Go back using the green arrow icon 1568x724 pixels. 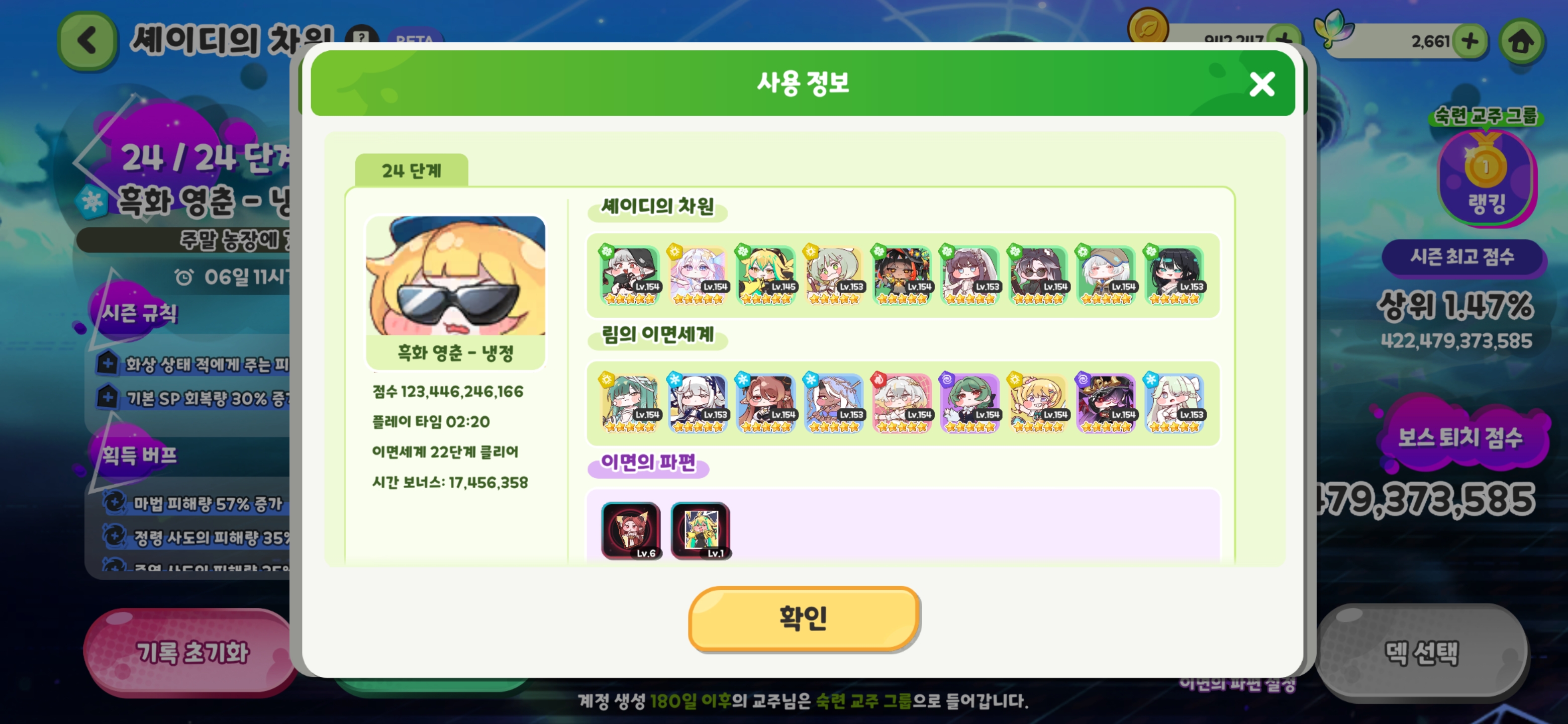click(x=87, y=41)
